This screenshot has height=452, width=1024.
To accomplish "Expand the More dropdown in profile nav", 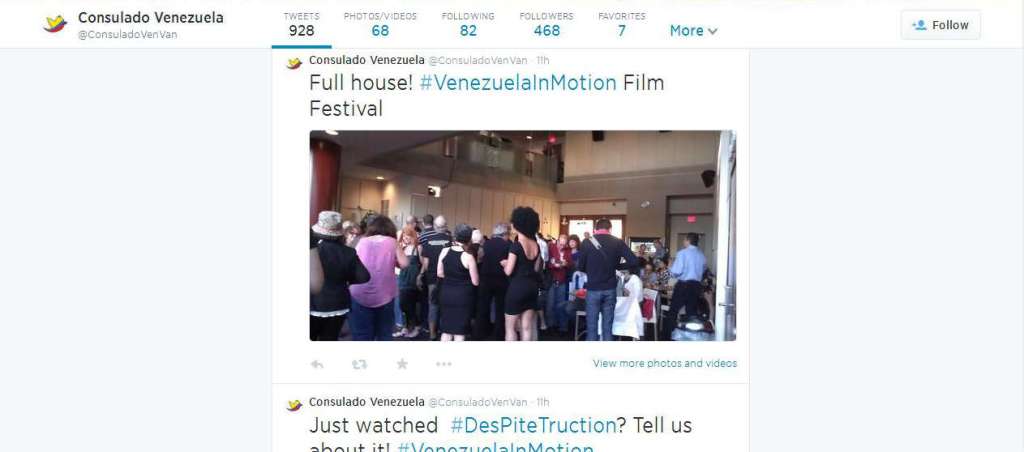I will 694,31.
